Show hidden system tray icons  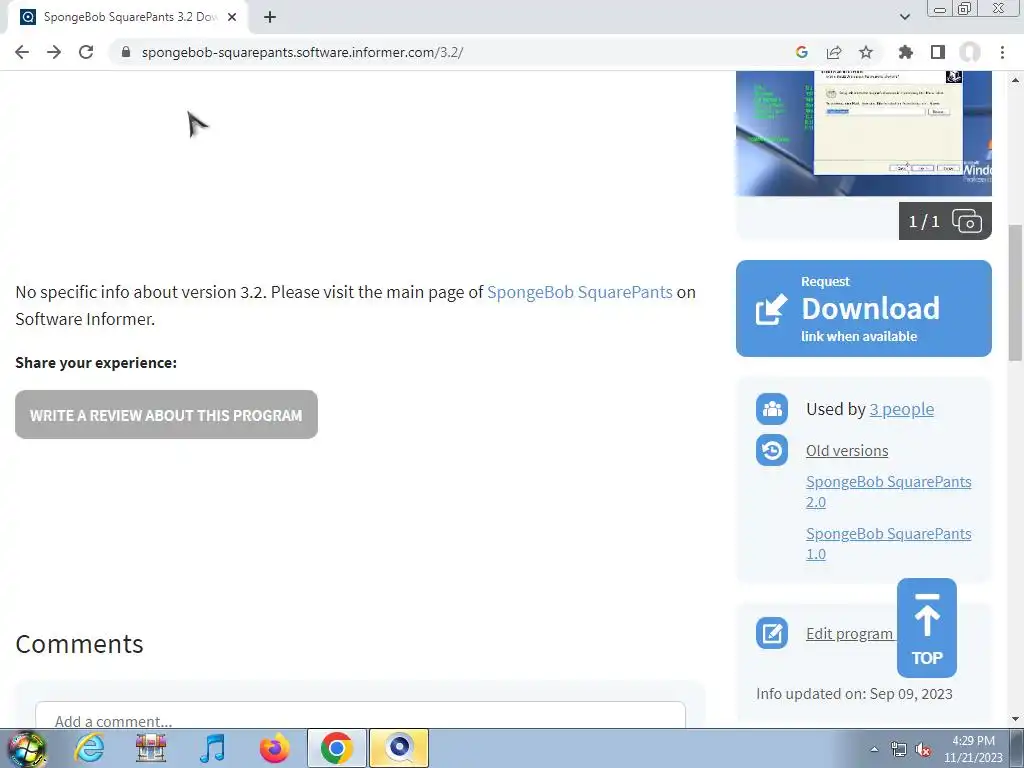click(x=874, y=749)
